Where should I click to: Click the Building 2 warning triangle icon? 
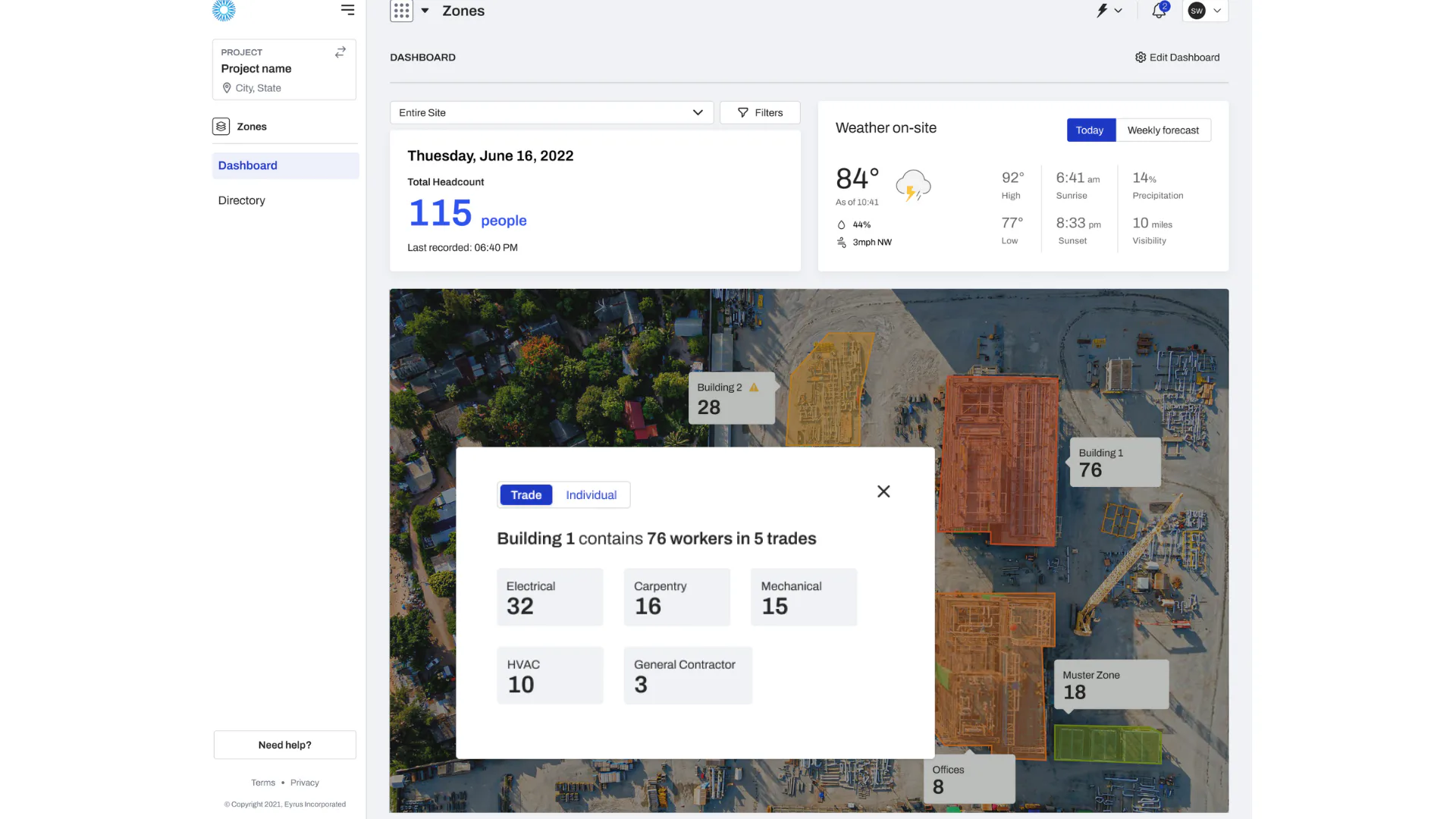click(x=754, y=388)
